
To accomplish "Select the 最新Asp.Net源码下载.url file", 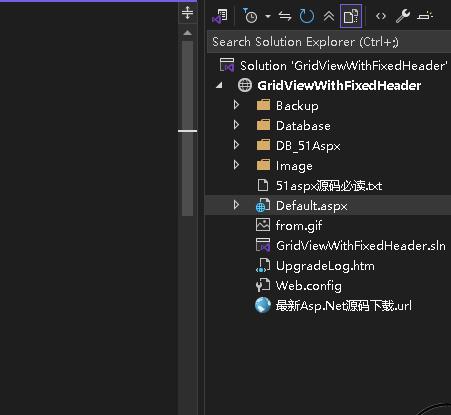I will [343, 306].
